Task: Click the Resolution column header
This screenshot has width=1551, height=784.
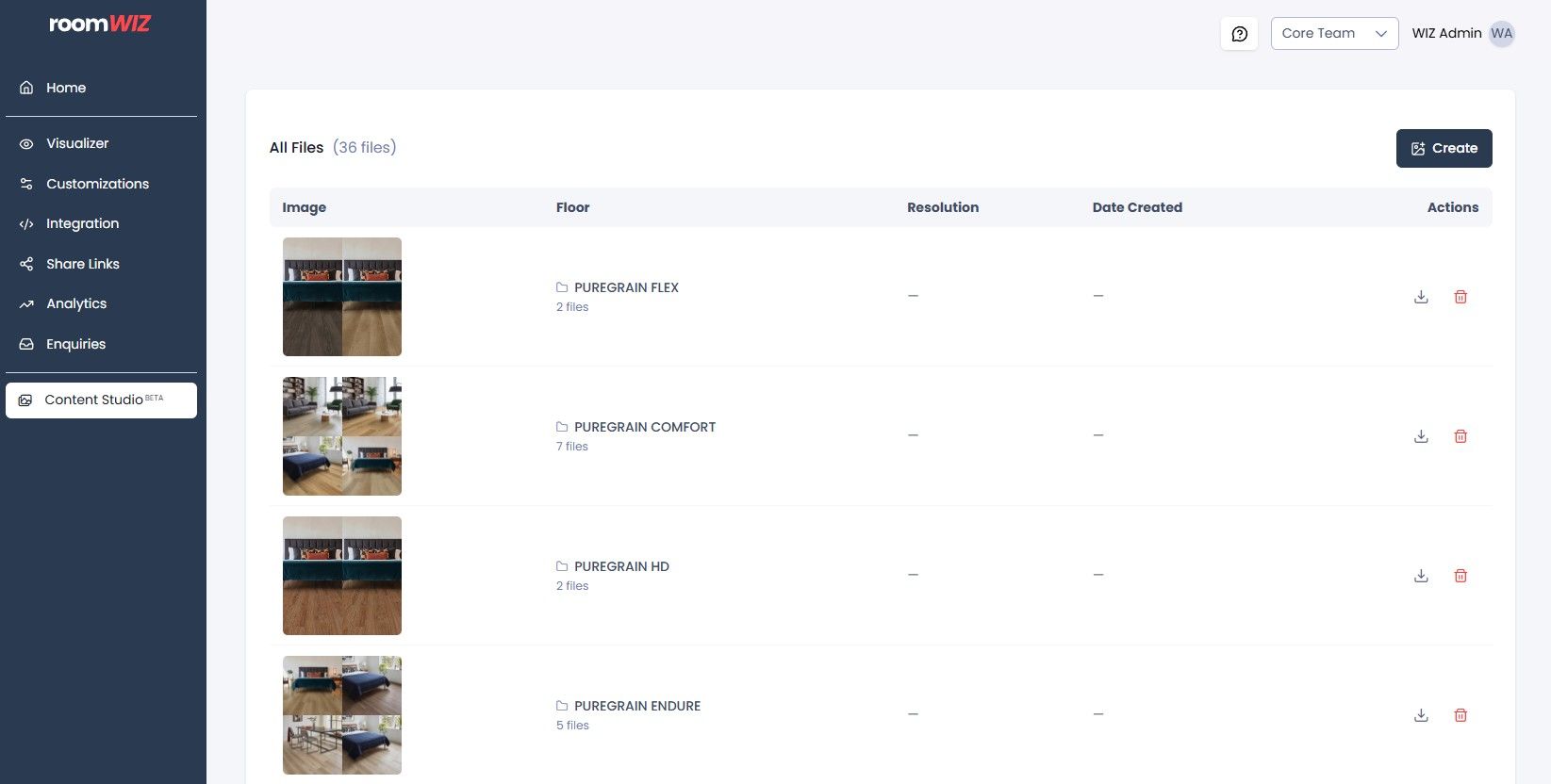Action: pos(943,207)
